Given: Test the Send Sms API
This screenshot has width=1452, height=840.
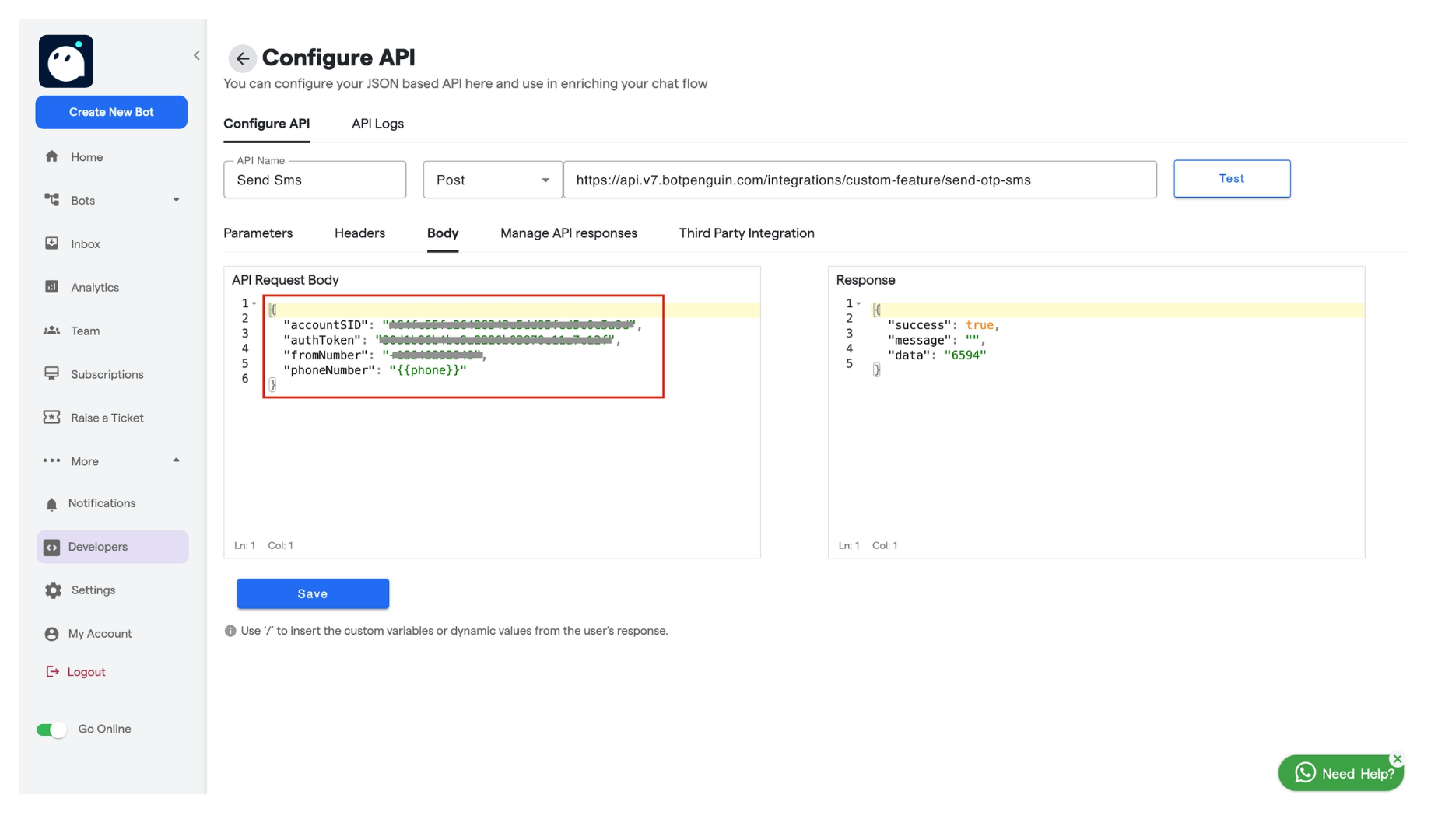Looking at the screenshot, I should pos(1231,178).
